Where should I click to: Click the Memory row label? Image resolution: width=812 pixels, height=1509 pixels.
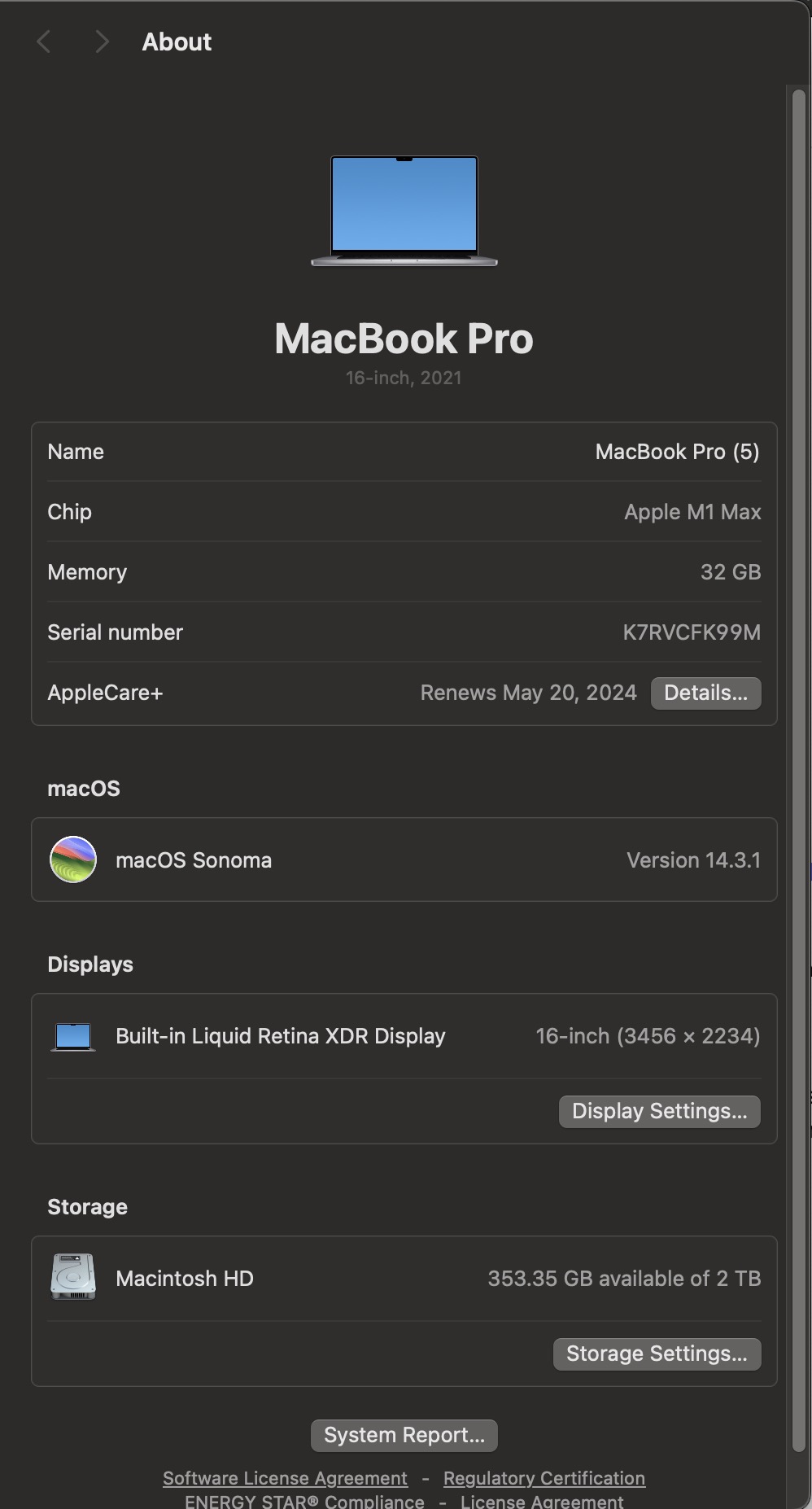[87, 572]
